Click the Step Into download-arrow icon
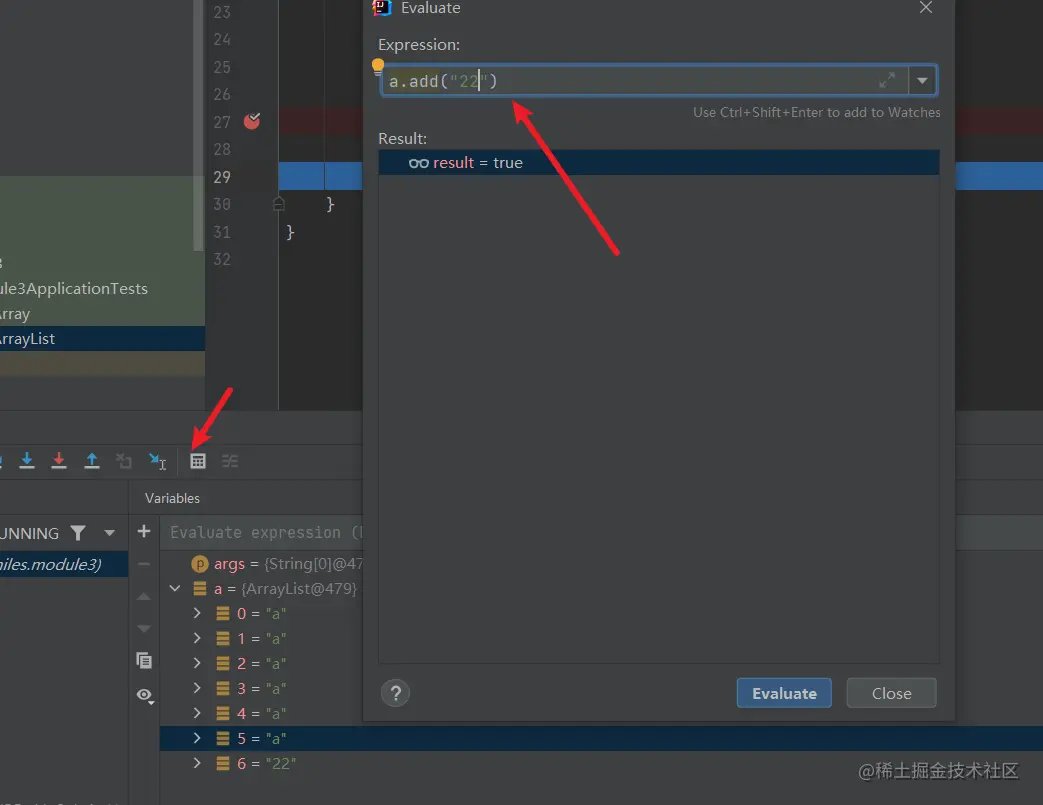 27,460
